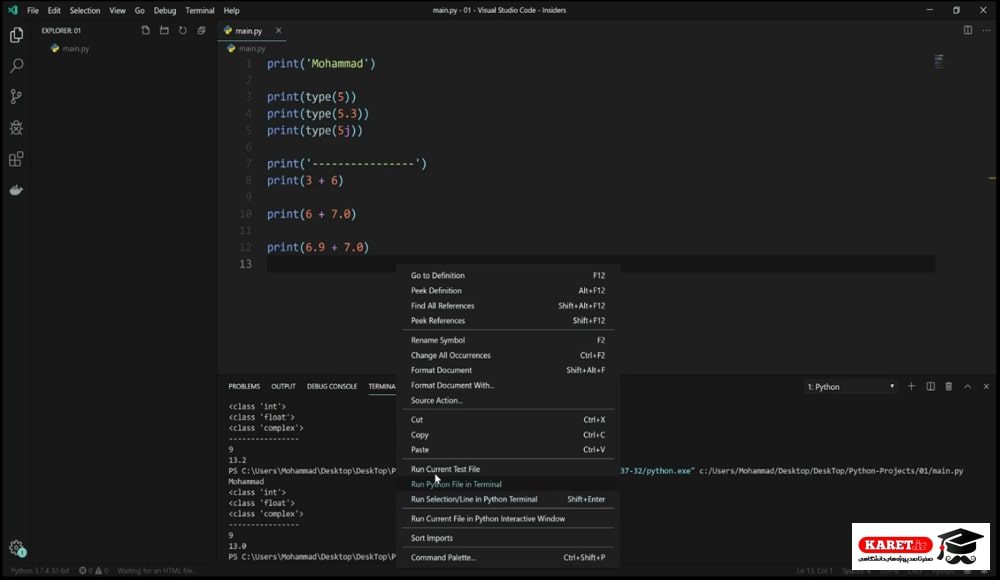Click Python 3.7.4 32-bit interpreter in status bar
The width and height of the screenshot is (1000, 580).
click(x=40, y=570)
